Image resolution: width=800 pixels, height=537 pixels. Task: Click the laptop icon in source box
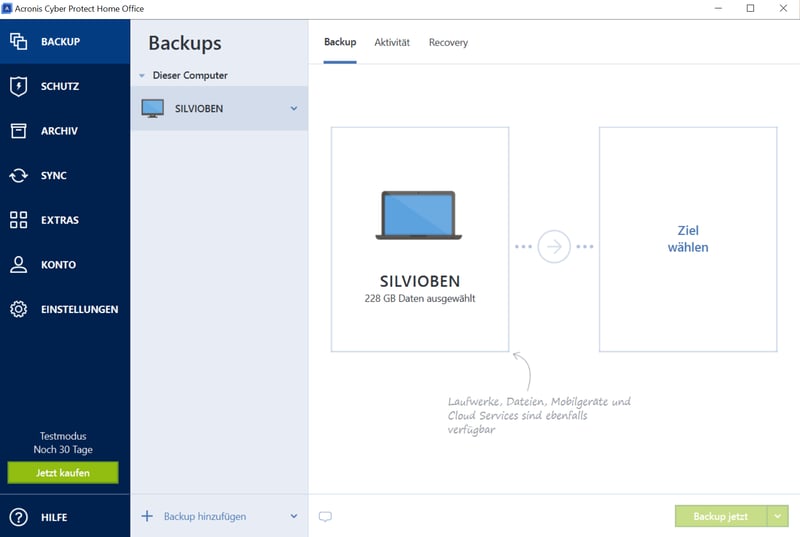pyautogui.click(x=419, y=215)
